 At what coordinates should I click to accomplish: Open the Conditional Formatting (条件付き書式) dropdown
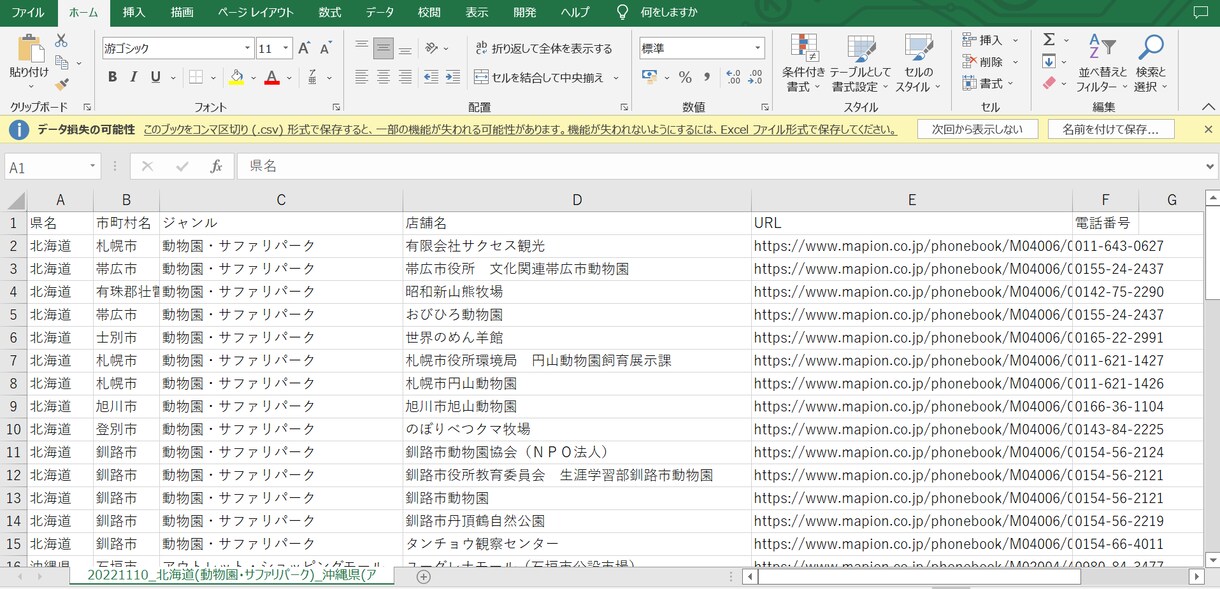click(803, 64)
